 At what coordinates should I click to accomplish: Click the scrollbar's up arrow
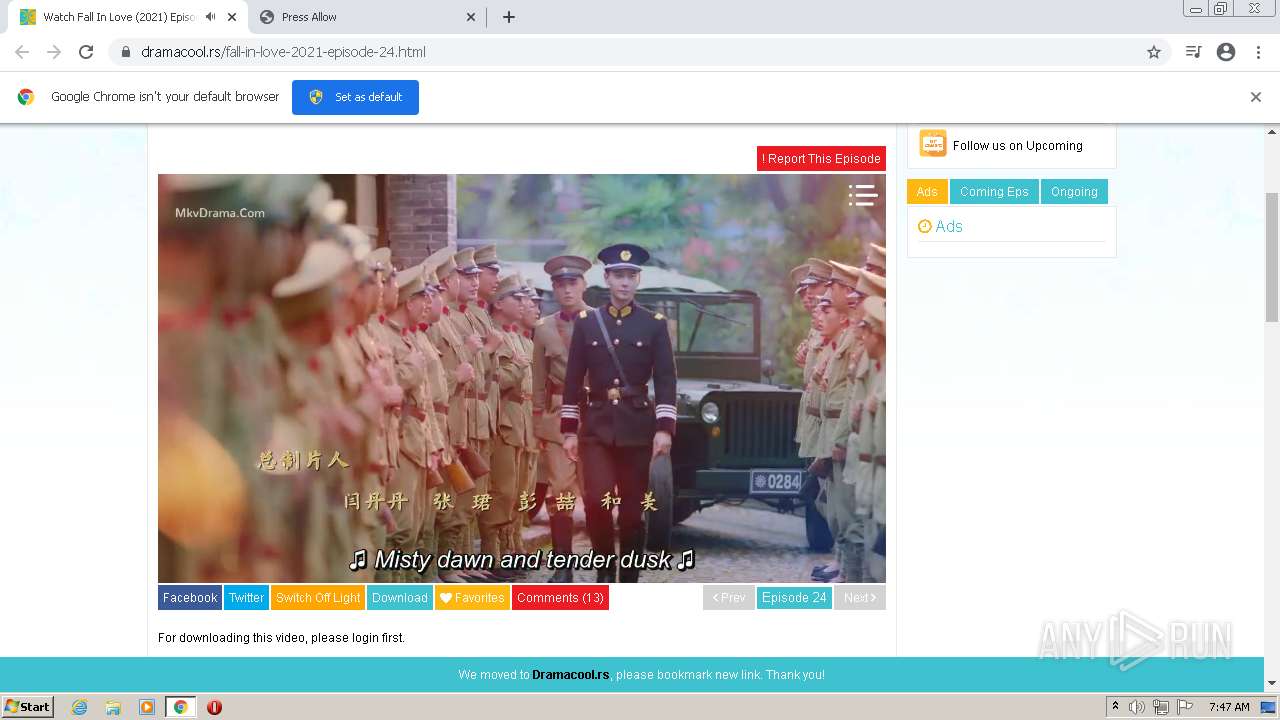tap(1272, 131)
